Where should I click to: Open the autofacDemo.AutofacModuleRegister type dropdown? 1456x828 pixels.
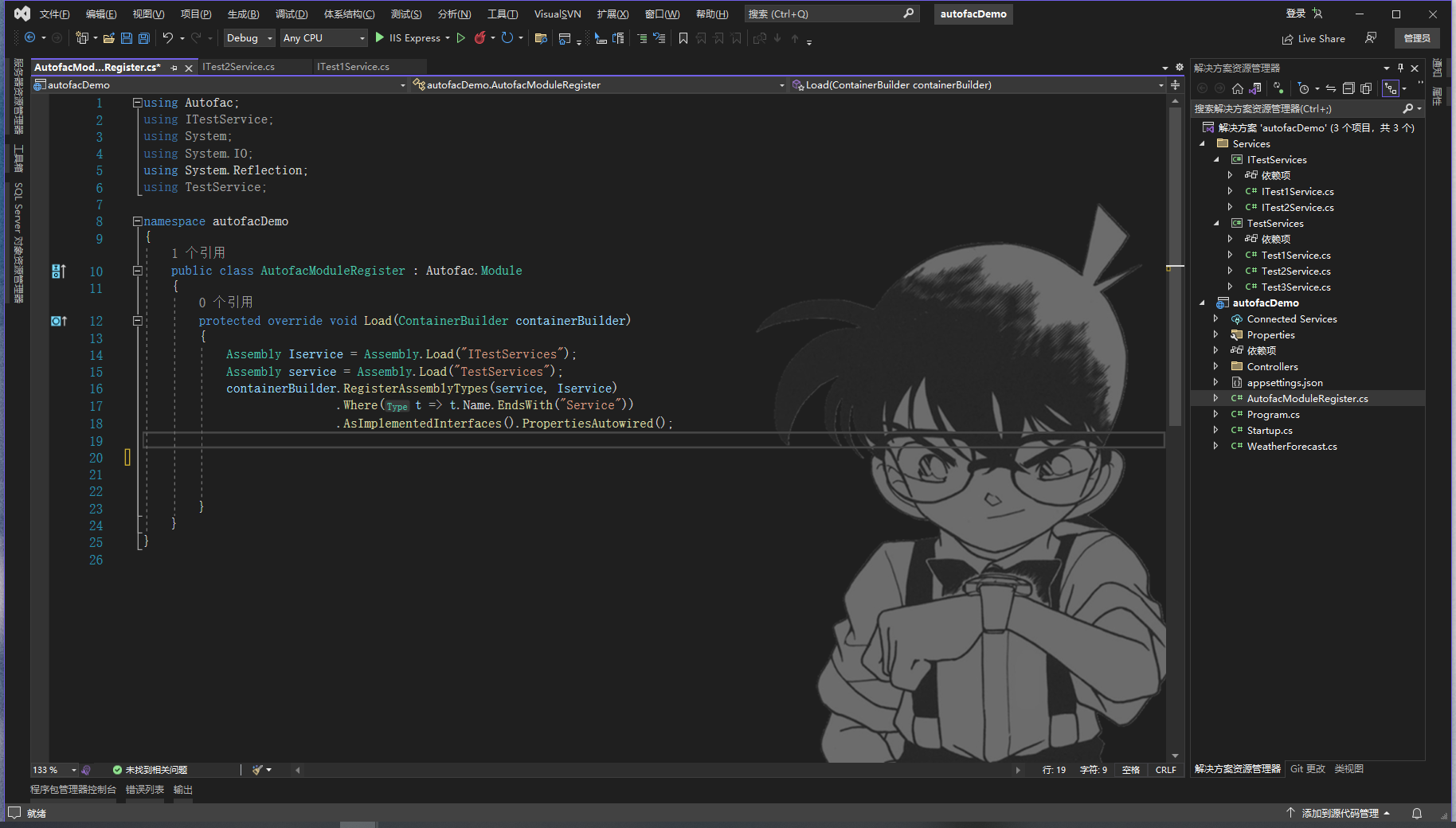coord(598,84)
